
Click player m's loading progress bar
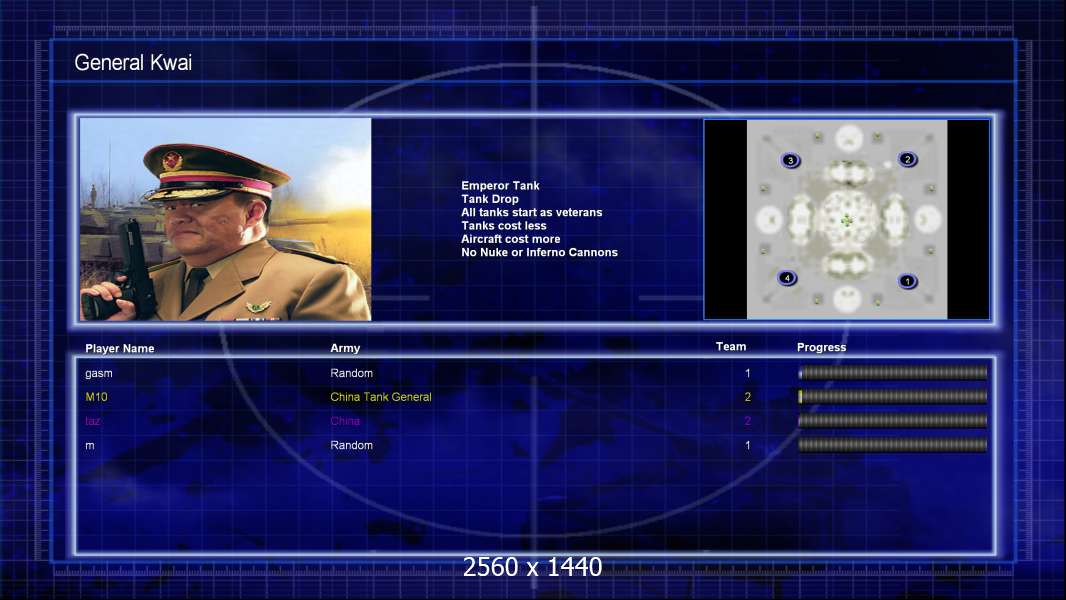[893, 445]
